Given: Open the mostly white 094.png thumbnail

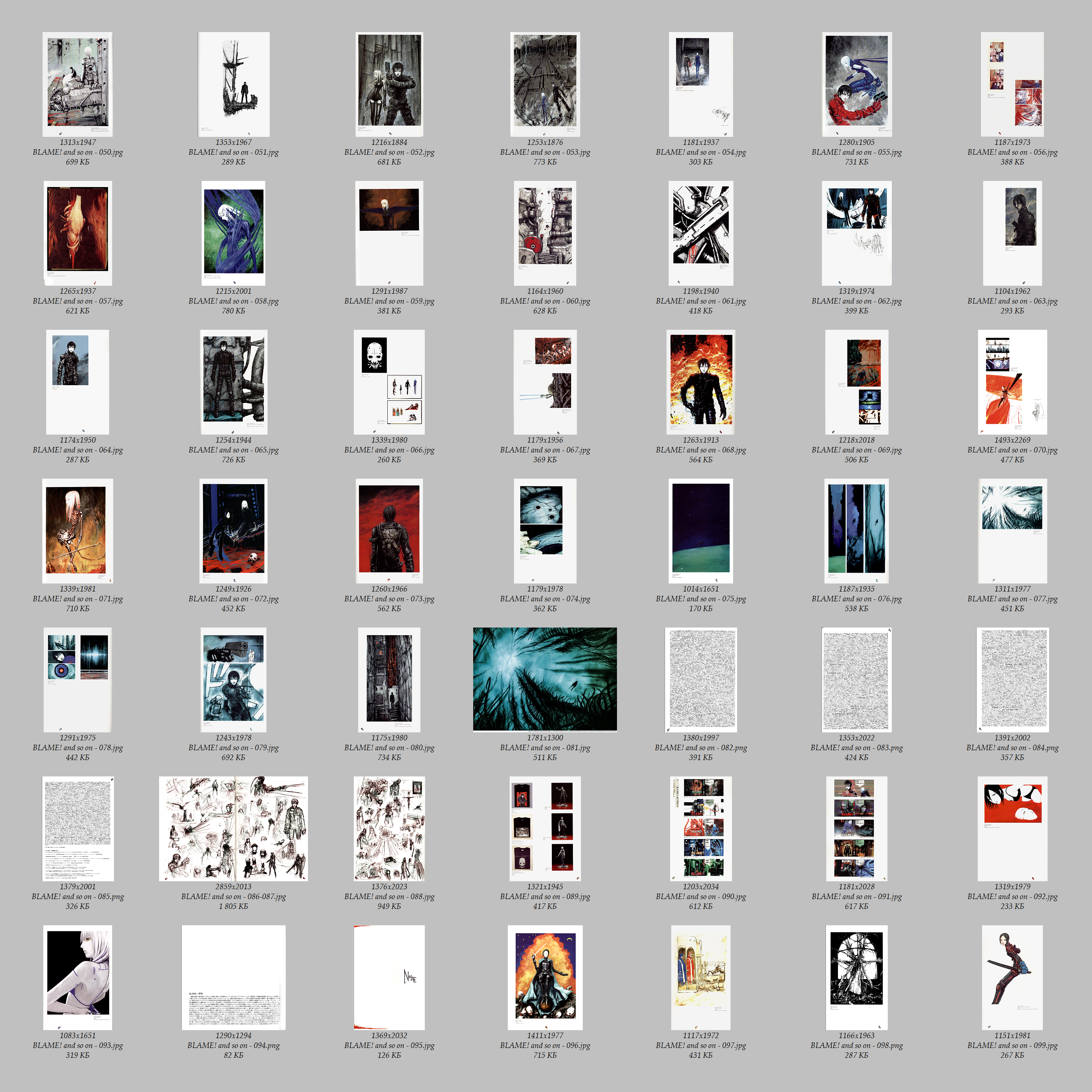Looking at the screenshot, I should 233,977.
